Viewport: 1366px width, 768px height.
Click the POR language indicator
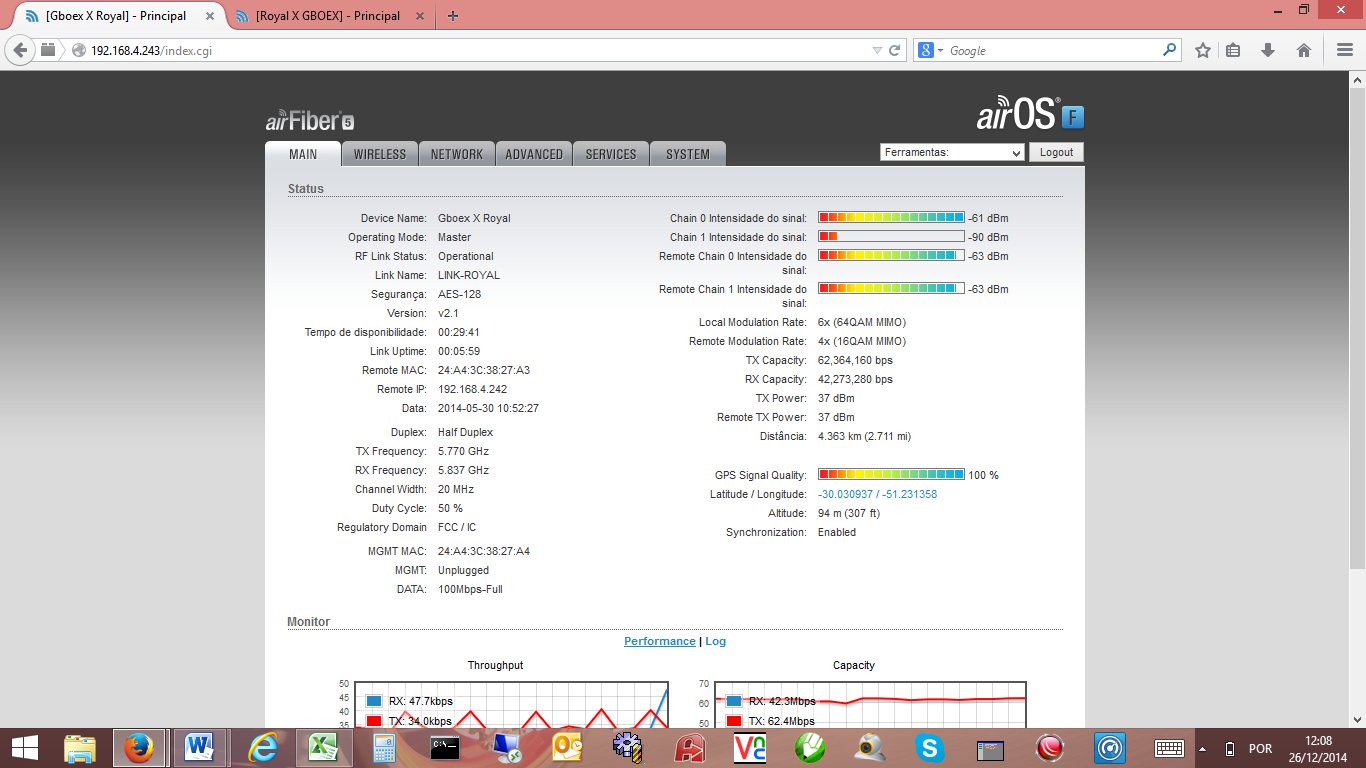[x=1260, y=748]
